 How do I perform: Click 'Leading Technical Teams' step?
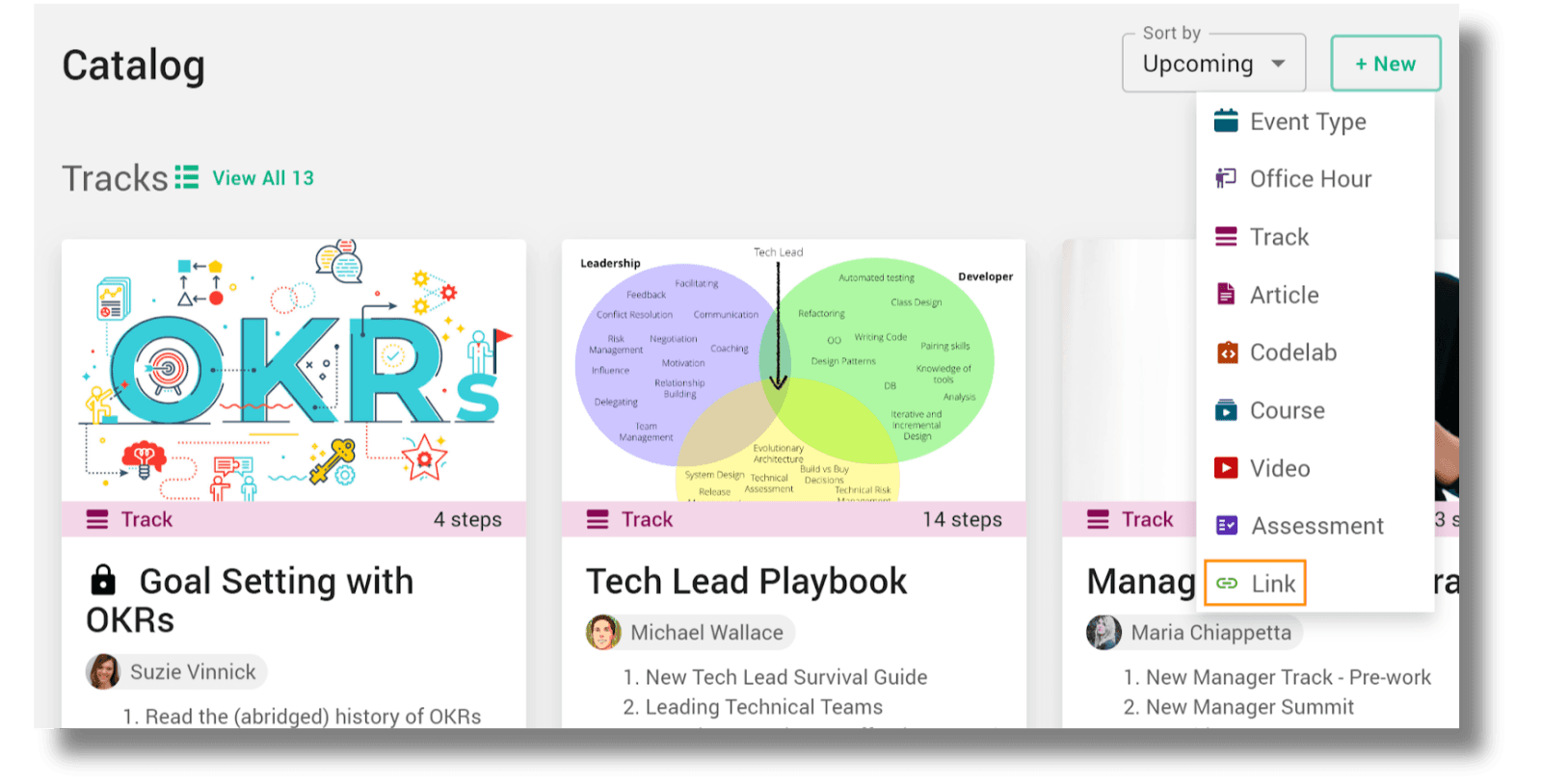click(763, 707)
